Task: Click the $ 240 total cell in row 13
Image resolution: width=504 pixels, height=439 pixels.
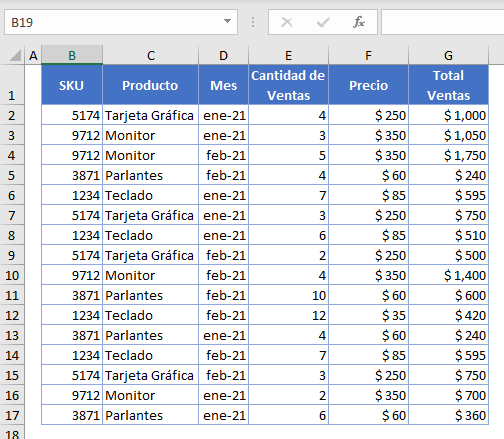Action: 449,335
